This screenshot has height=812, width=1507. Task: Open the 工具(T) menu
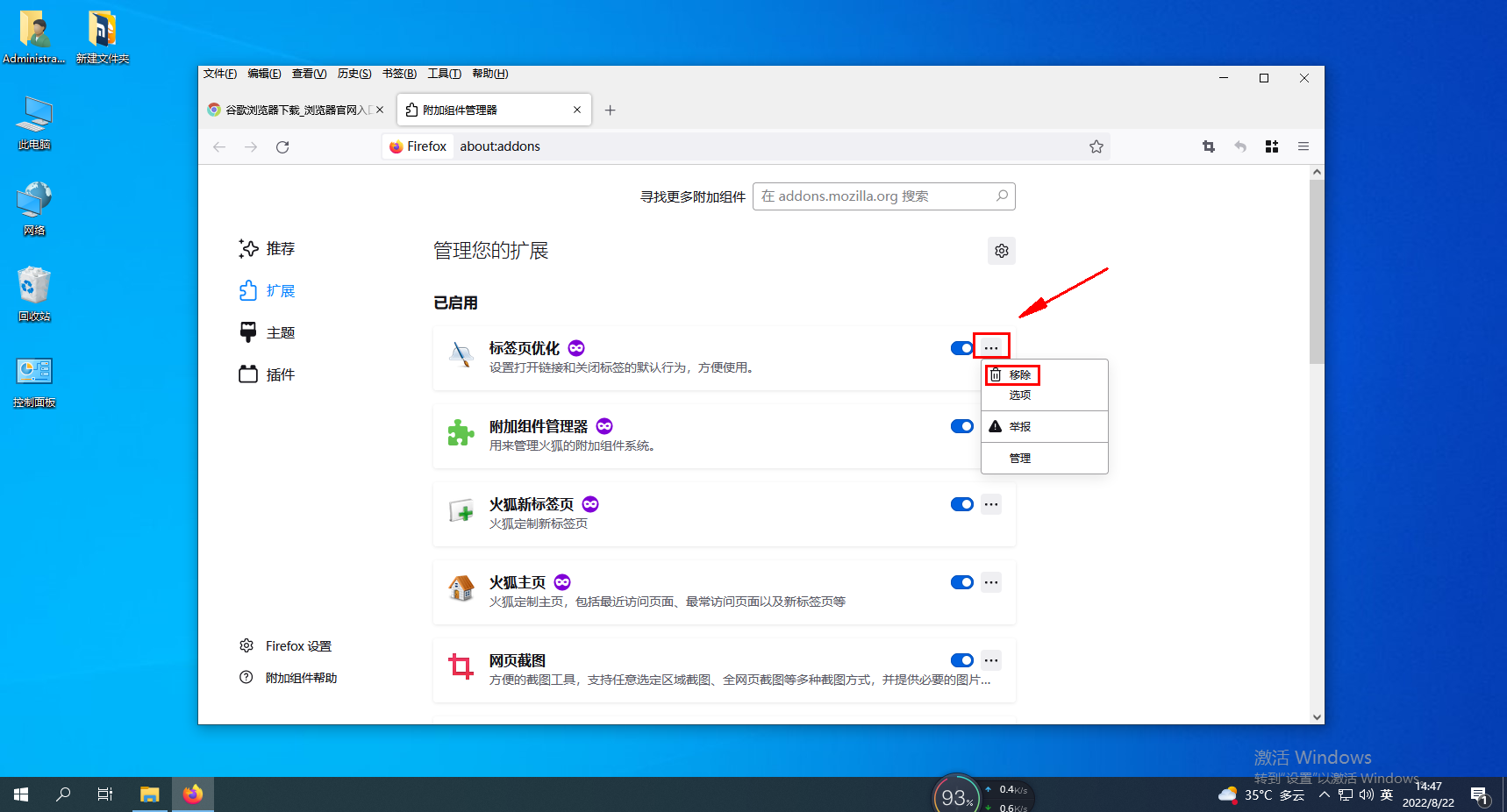tap(445, 74)
